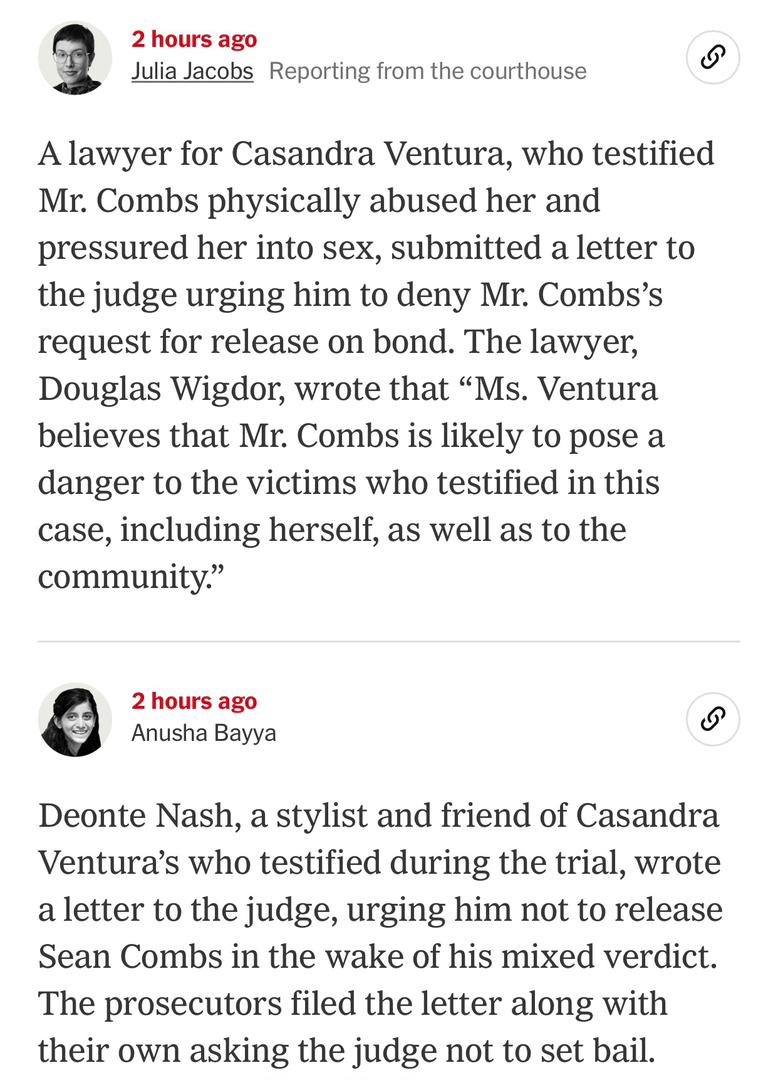The image size is (778, 1080).
Task: Click 'Ms. Ventura' at the start of the quote
Action: point(566,389)
